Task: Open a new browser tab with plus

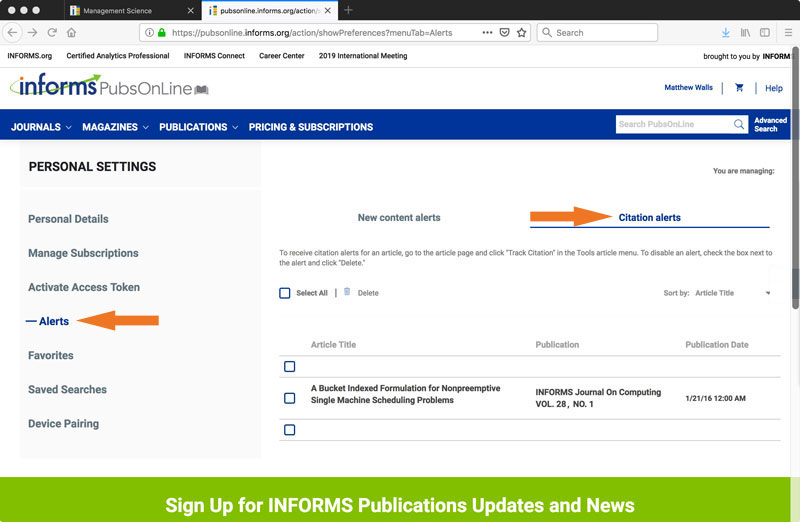Action: [348, 10]
